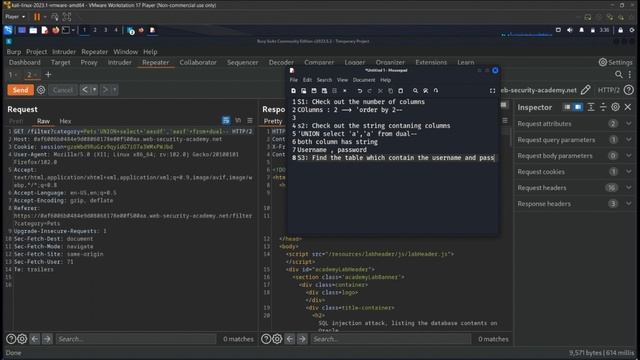Switch to the Dashboard tab

(x=24, y=62)
